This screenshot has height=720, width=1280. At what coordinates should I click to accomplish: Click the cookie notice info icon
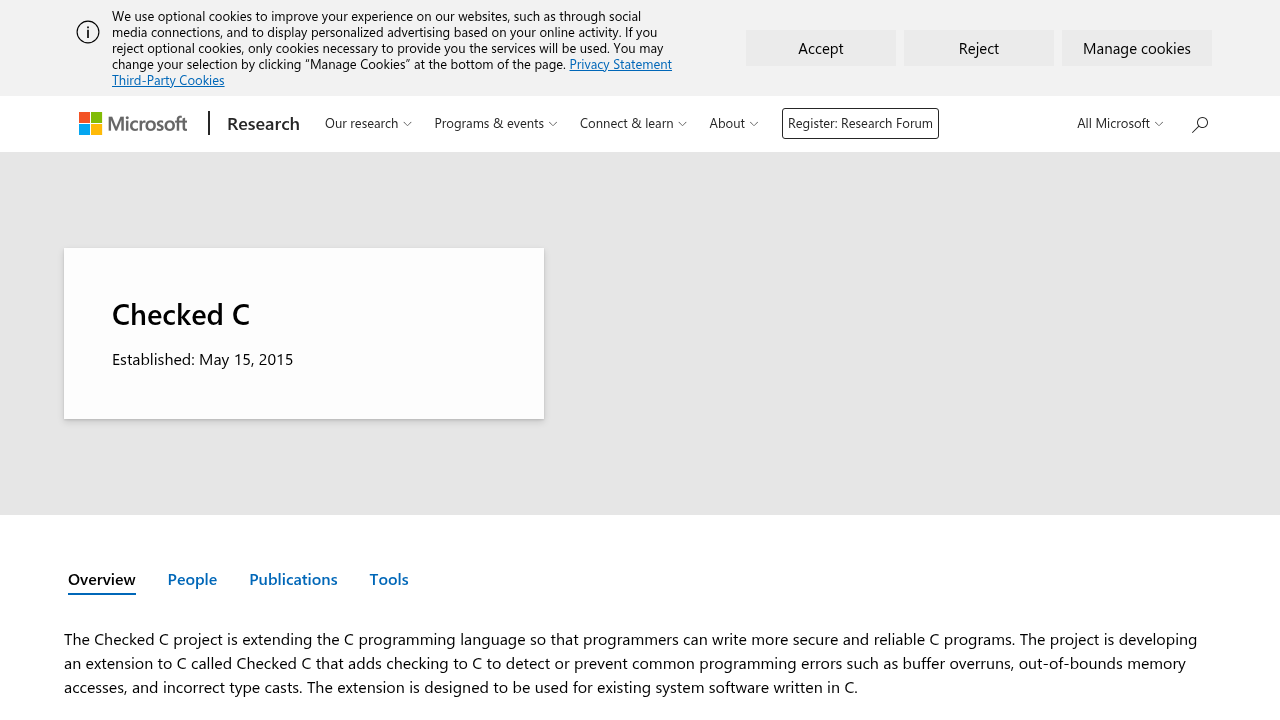pos(88,32)
